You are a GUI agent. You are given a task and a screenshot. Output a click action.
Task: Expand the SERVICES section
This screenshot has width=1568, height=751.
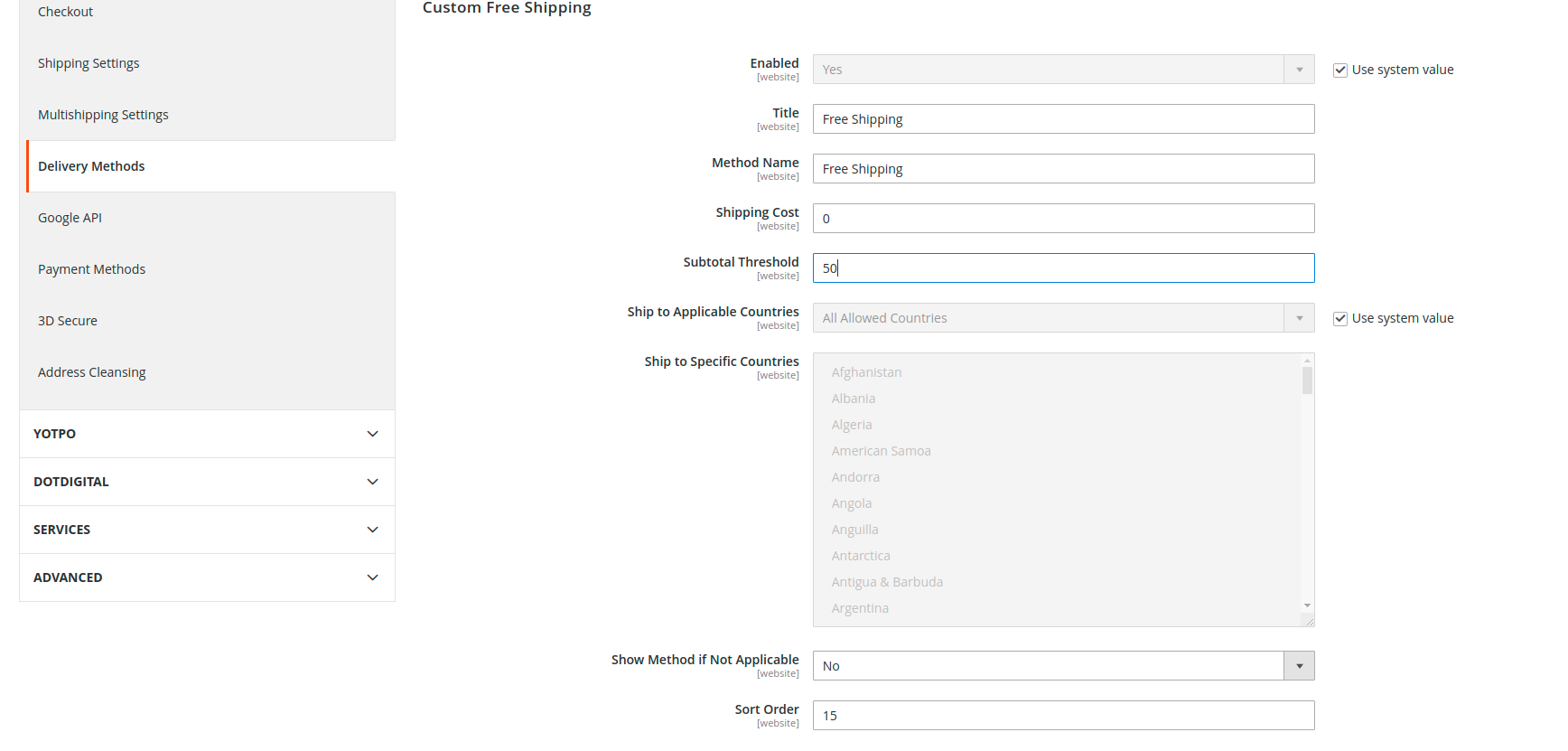[x=207, y=530]
